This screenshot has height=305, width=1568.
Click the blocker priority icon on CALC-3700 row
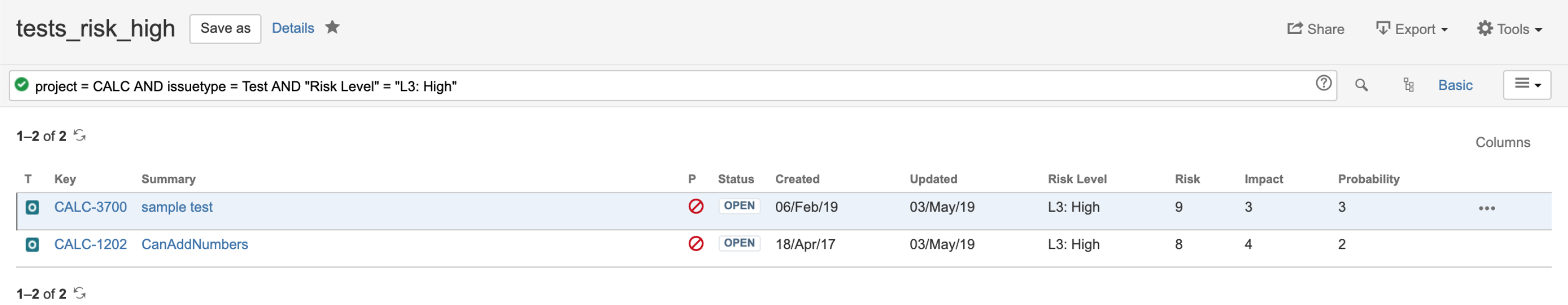tap(696, 207)
